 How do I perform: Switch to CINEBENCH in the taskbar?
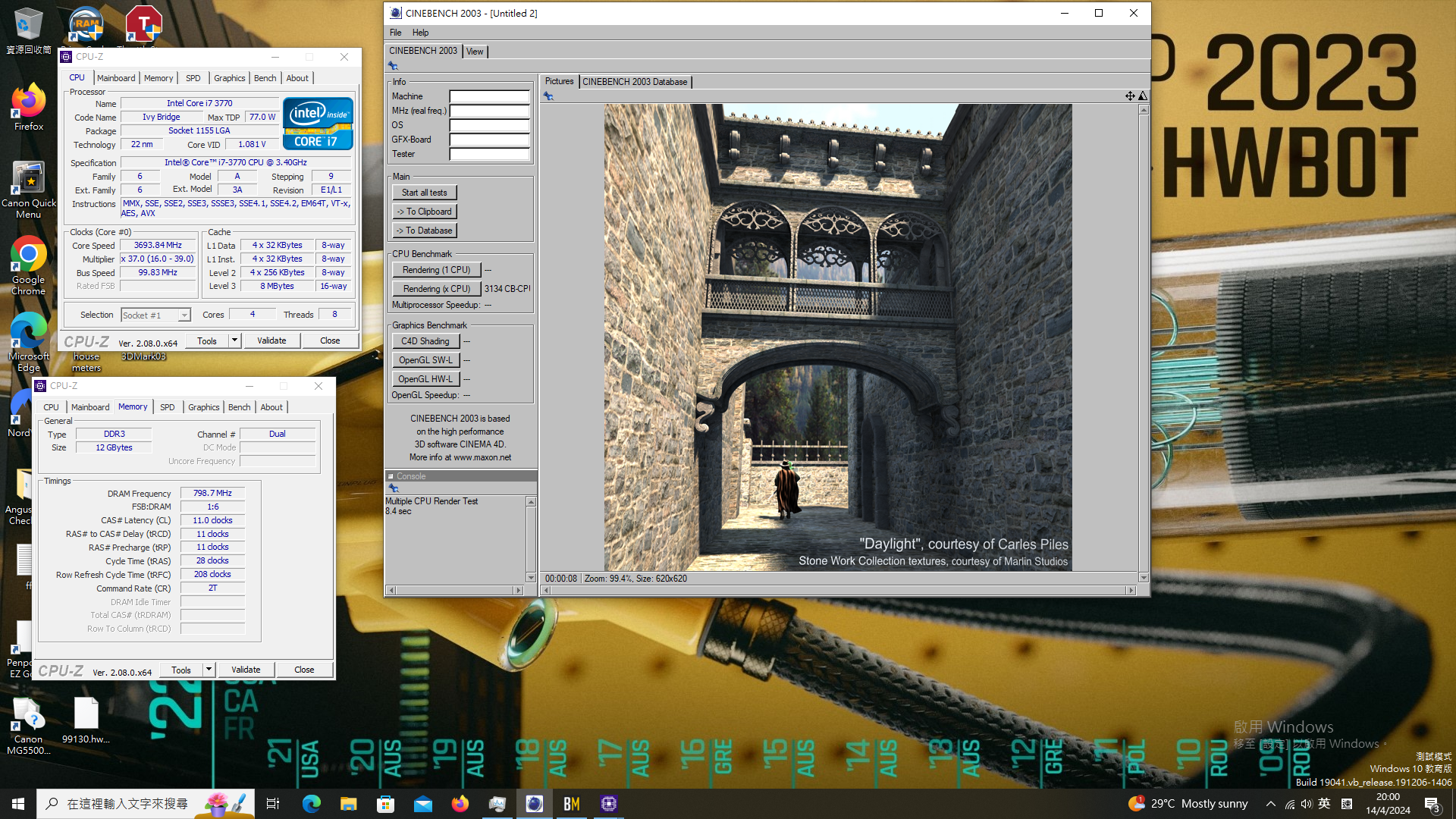534,804
